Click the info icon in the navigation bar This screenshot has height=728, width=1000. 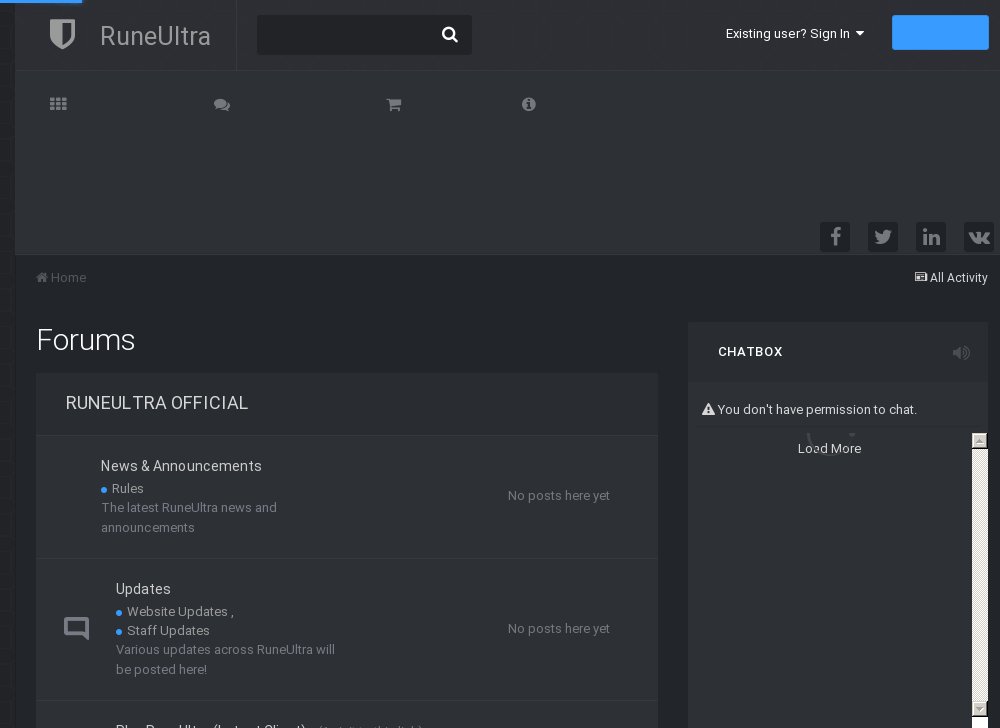529,104
